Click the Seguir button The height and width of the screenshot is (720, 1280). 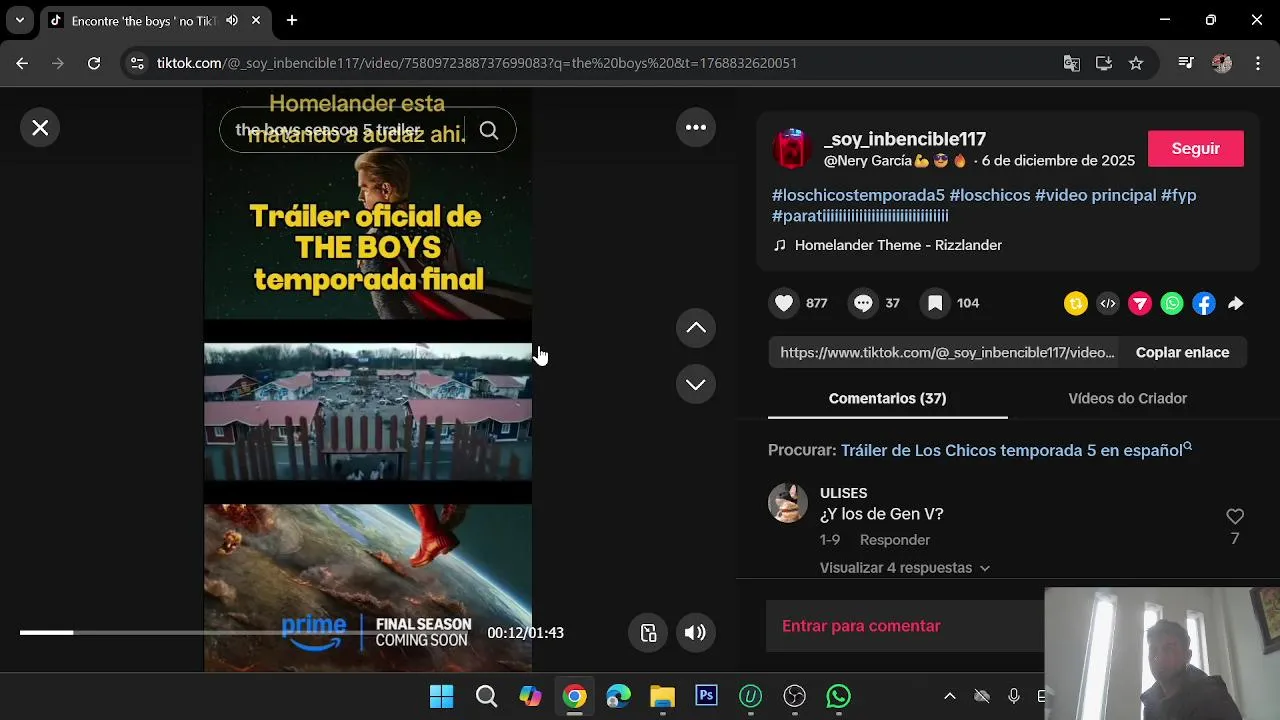(1195, 149)
